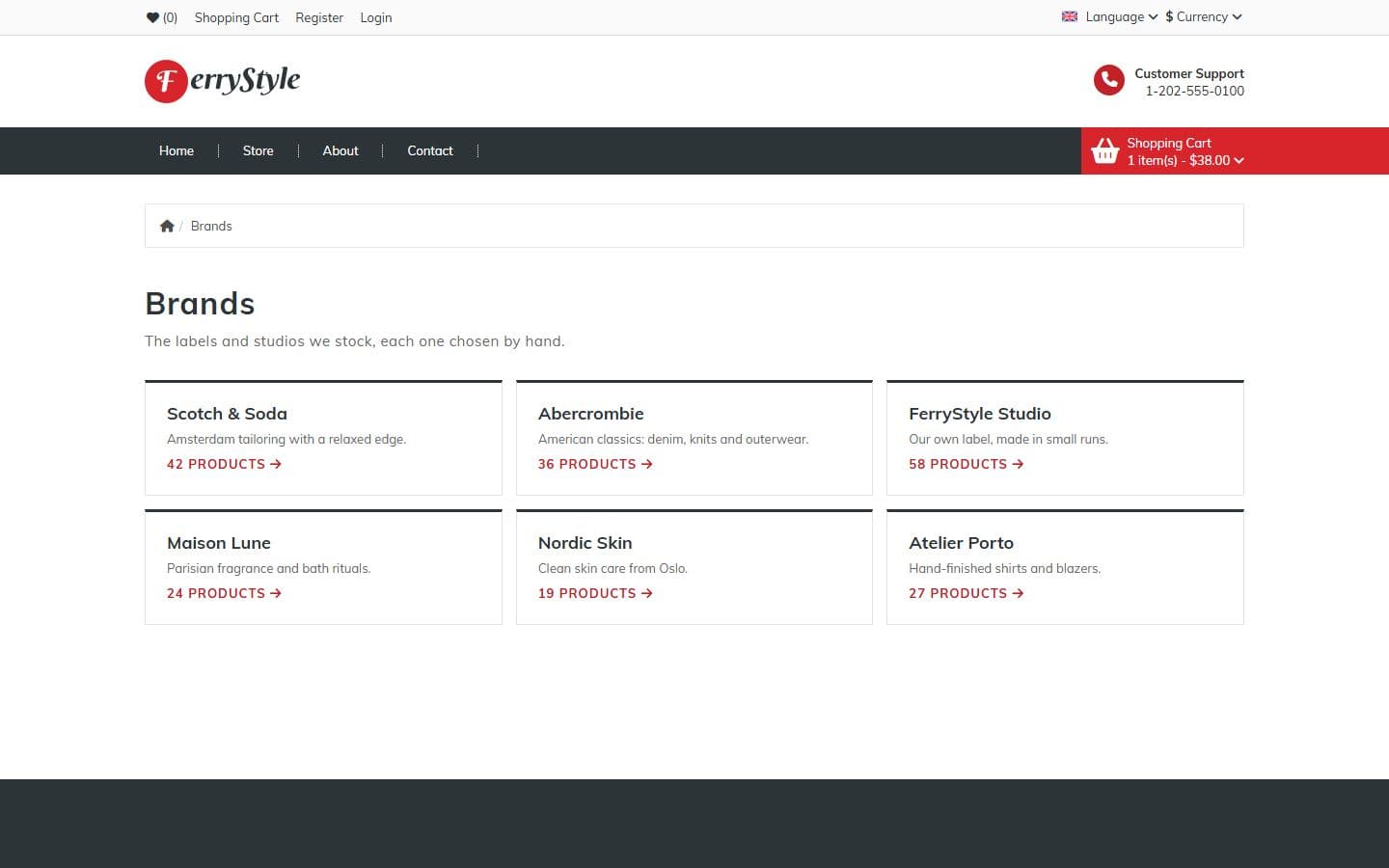Open the FerryStyle Studio brand title
This screenshot has width=1389, height=868.
coord(980,414)
